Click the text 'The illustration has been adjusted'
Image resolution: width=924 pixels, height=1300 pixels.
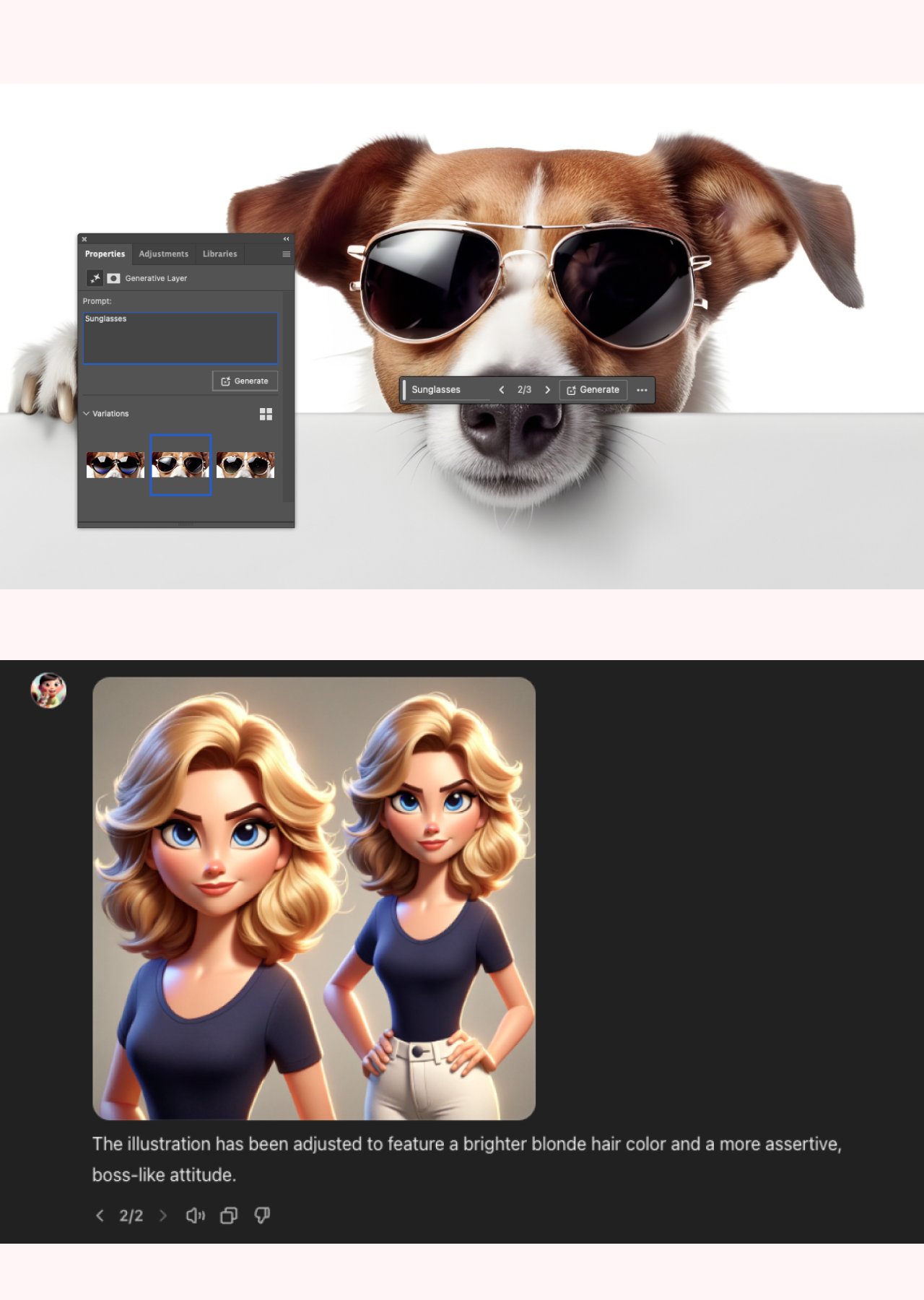pyautogui.click(x=227, y=1144)
